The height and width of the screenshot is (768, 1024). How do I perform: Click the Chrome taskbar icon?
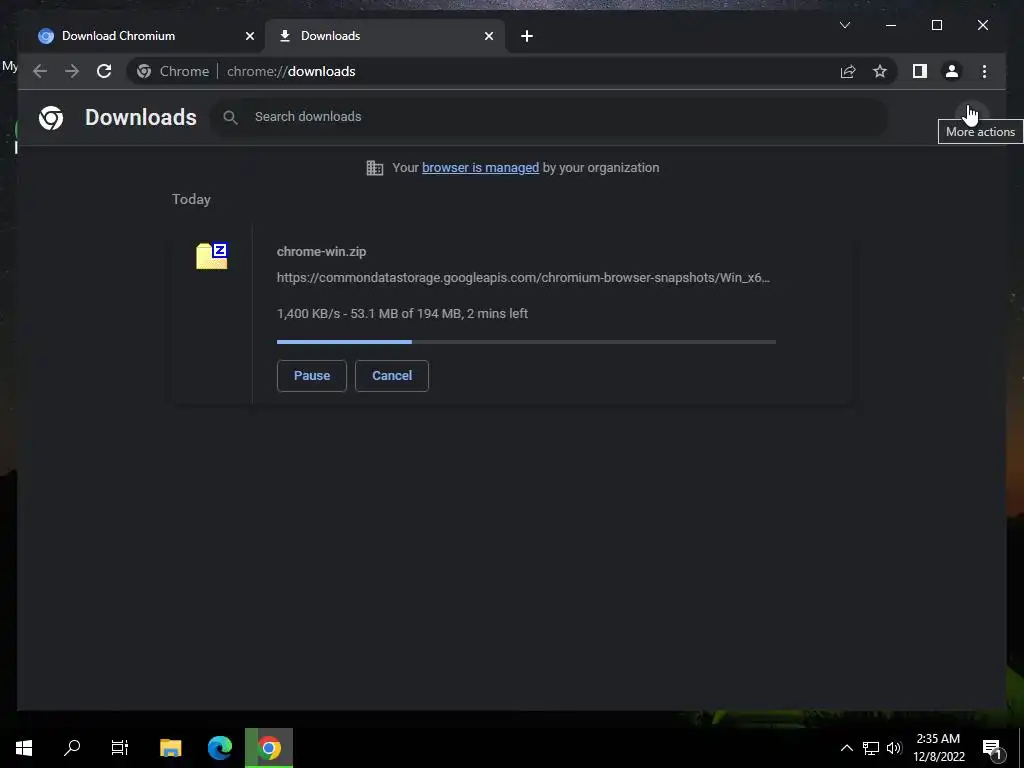point(268,747)
